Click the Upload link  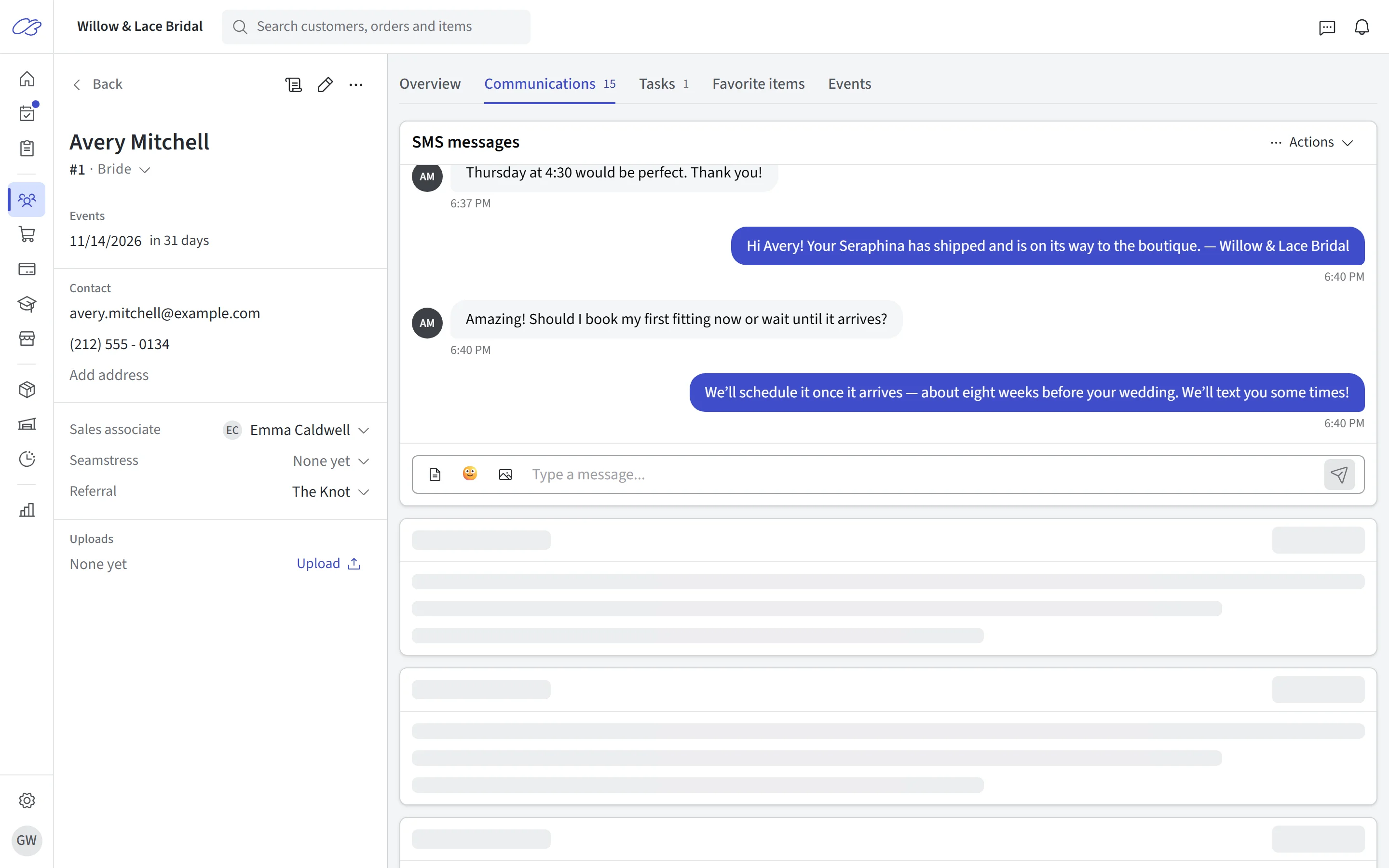click(328, 564)
